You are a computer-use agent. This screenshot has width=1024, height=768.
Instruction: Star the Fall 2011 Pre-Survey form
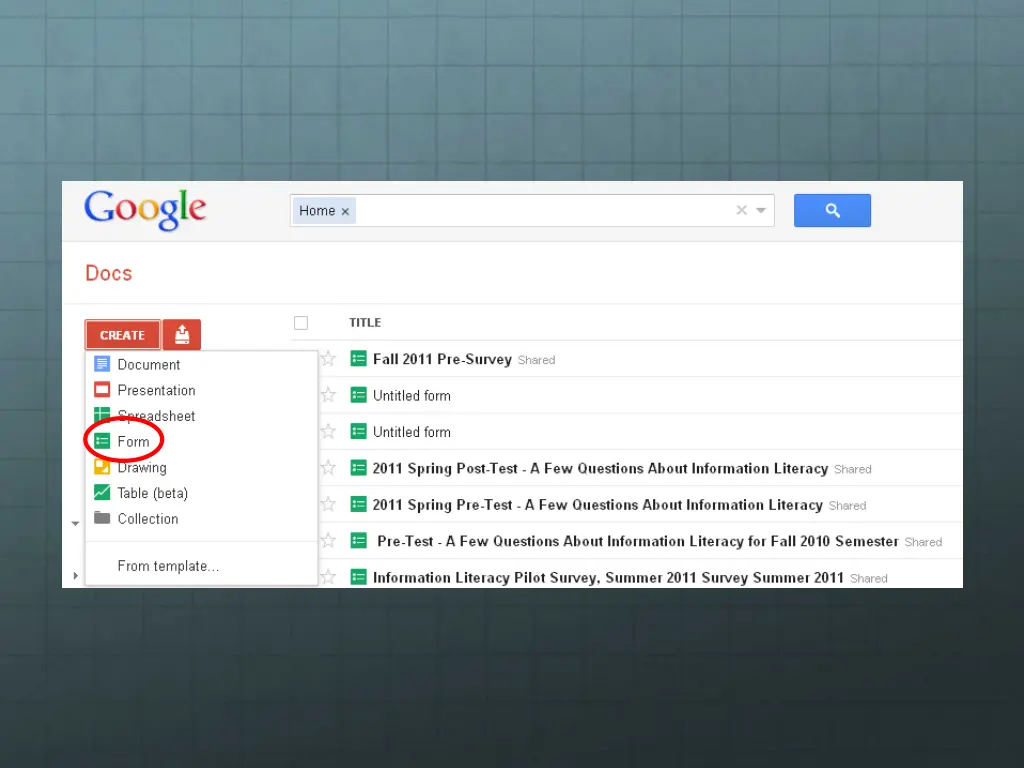point(328,359)
